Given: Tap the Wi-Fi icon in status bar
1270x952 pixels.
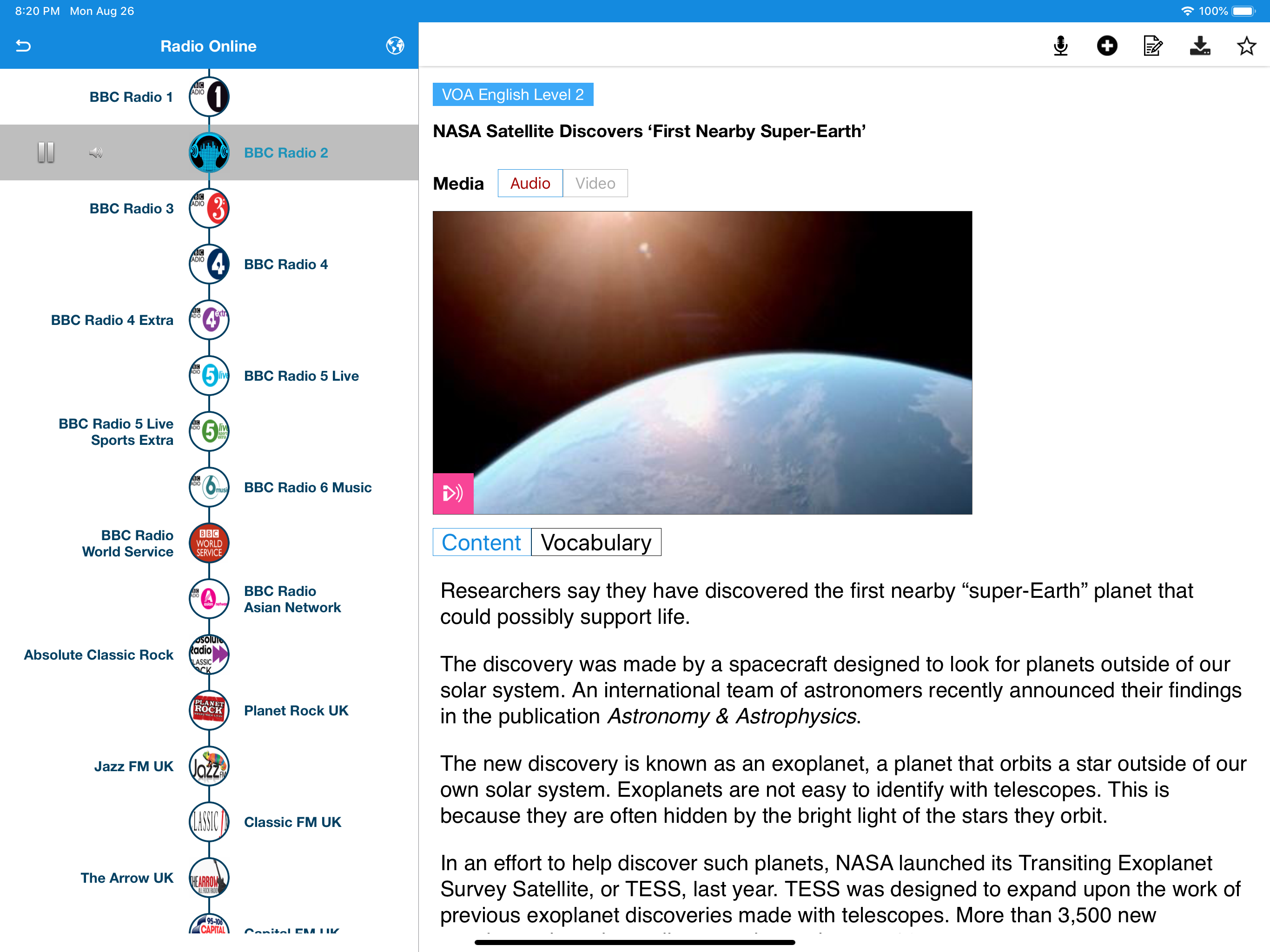Looking at the screenshot, I should click(1186, 11).
